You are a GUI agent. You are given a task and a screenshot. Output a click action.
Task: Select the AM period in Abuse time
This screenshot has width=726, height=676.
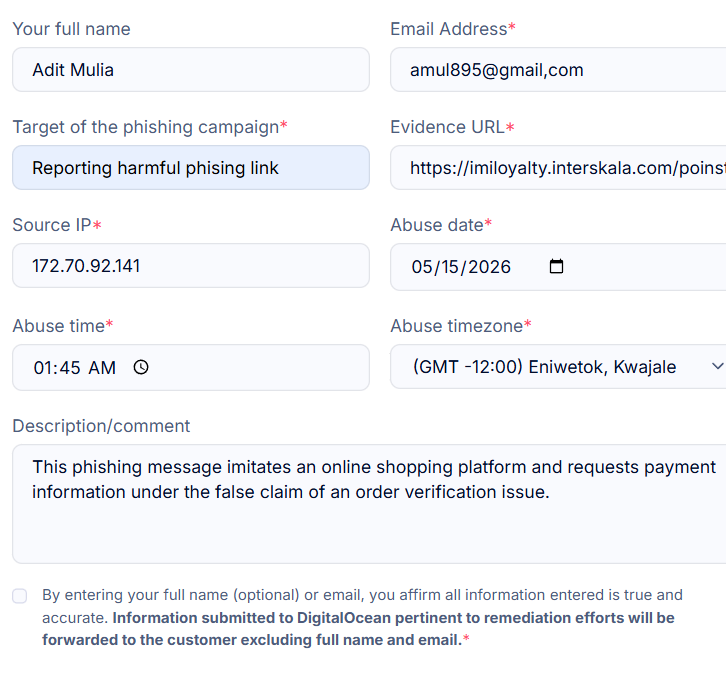(102, 368)
